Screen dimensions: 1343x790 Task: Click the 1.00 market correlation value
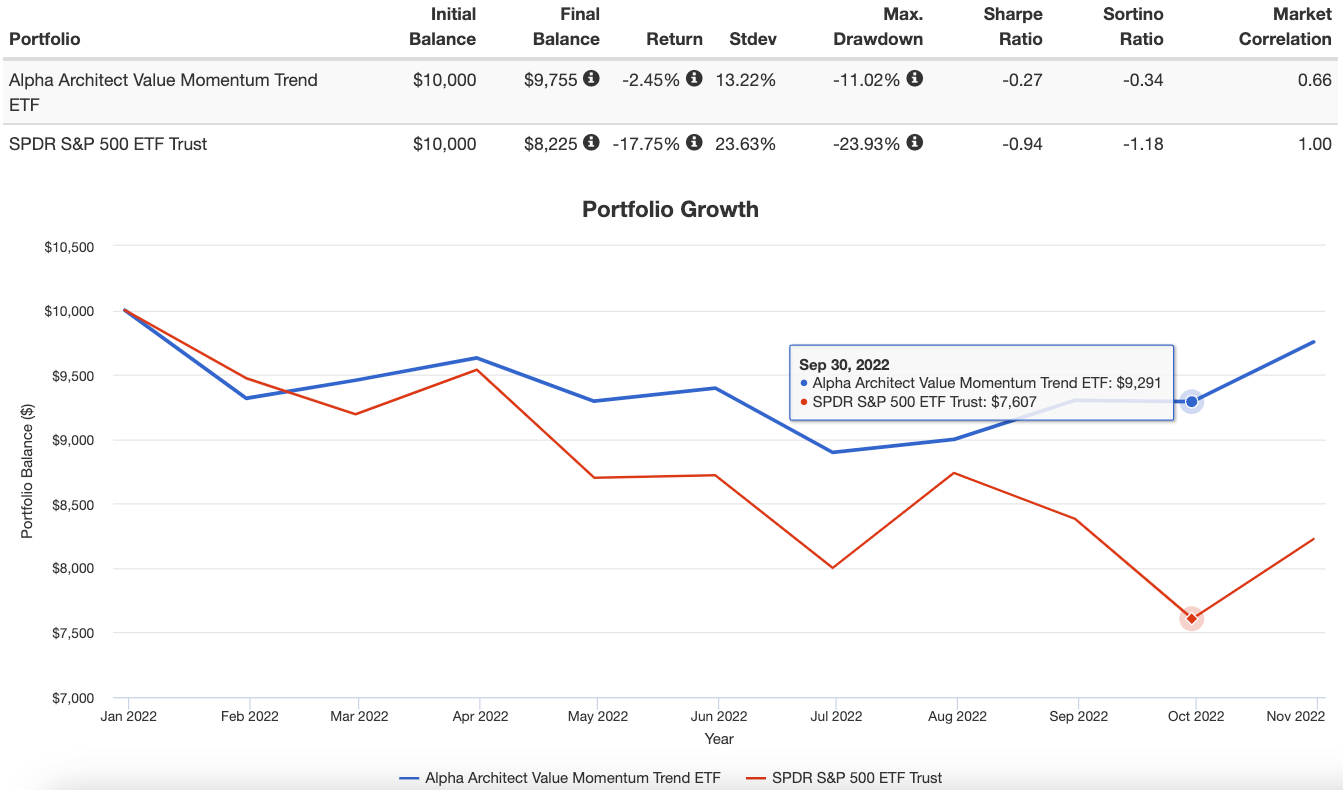point(1315,144)
